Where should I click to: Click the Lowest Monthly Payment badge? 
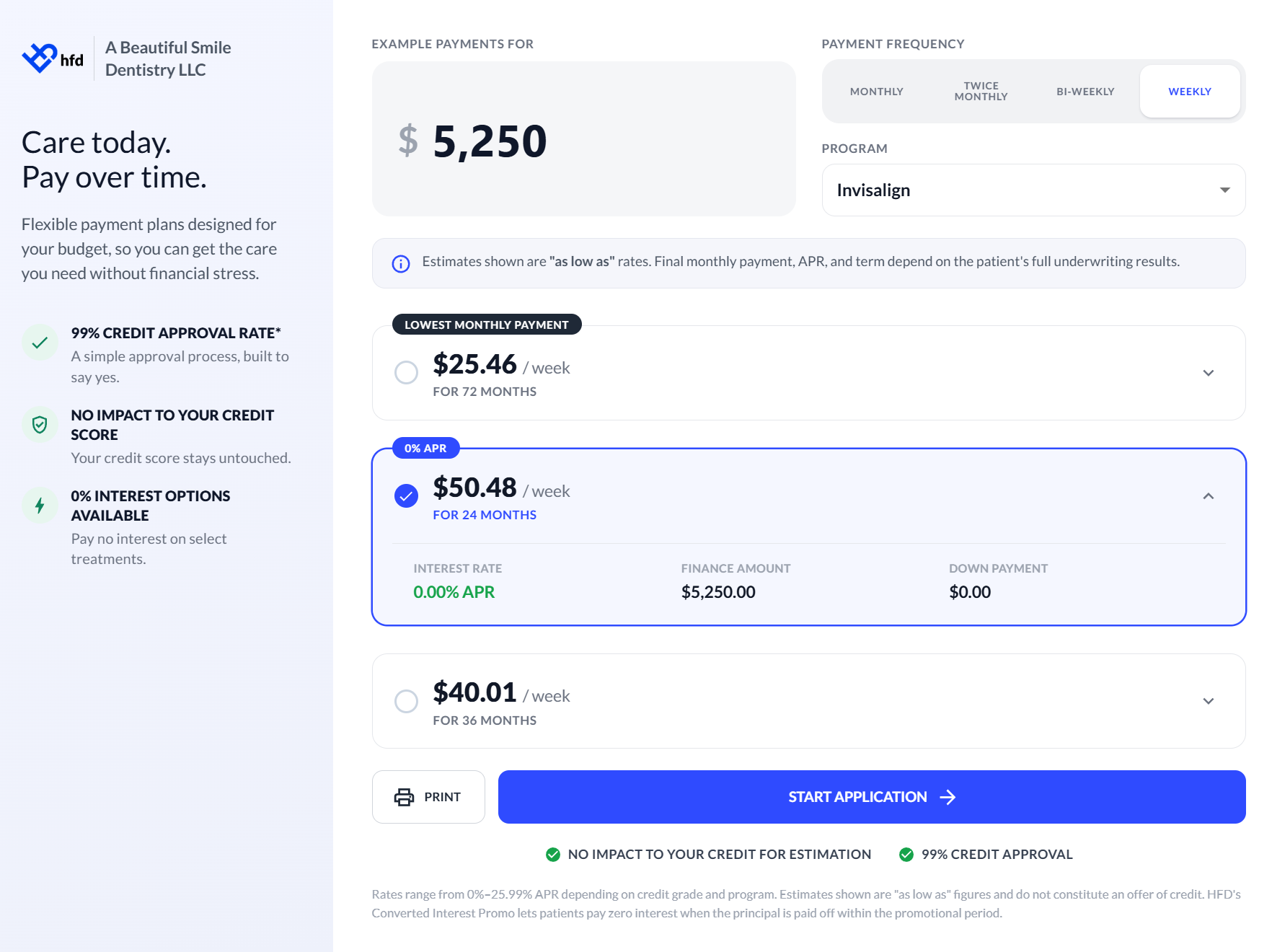tap(487, 325)
